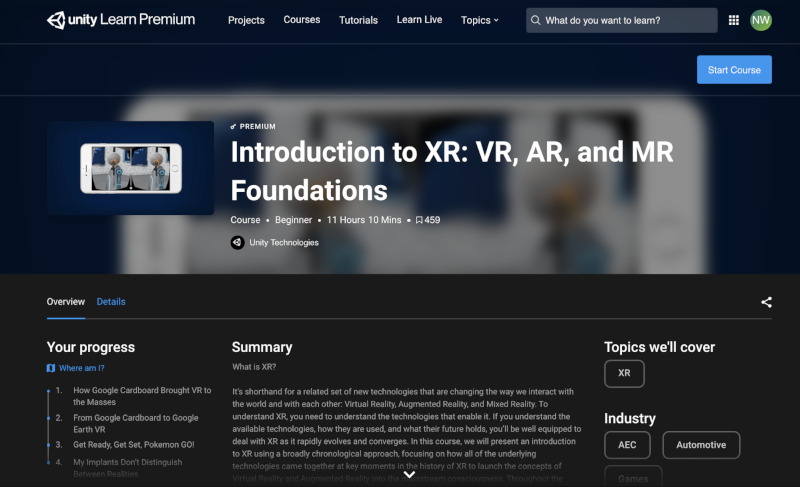Screen dimensions: 800x487
Task: Open lesson My Implants Don't Distinguish
Action: [x=128, y=468]
